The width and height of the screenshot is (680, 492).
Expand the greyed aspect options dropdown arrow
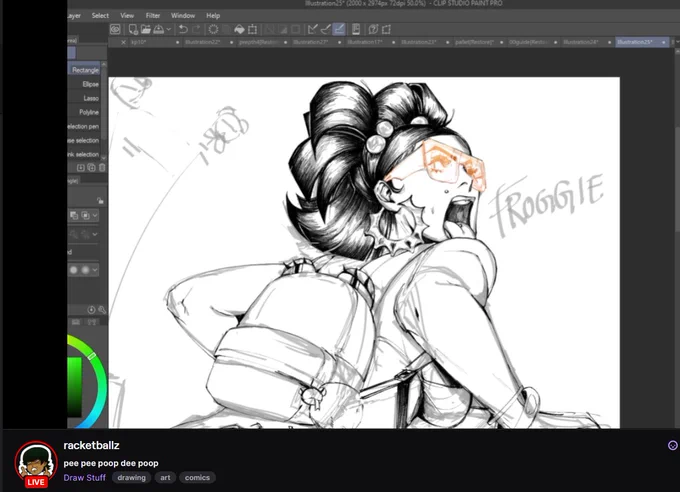point(95,234)
